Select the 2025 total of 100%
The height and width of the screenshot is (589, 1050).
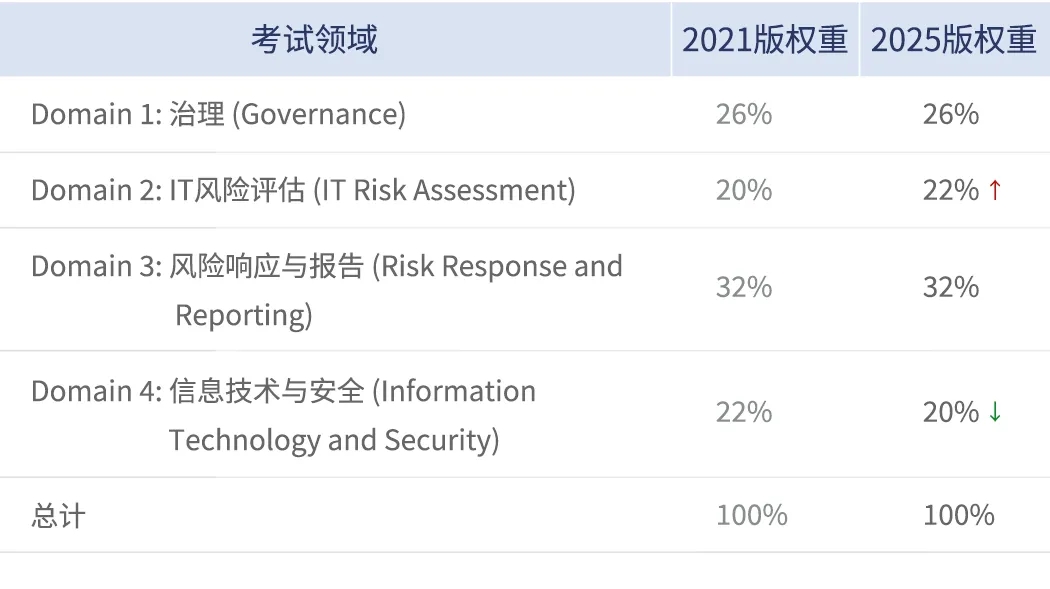coord(959,516)
